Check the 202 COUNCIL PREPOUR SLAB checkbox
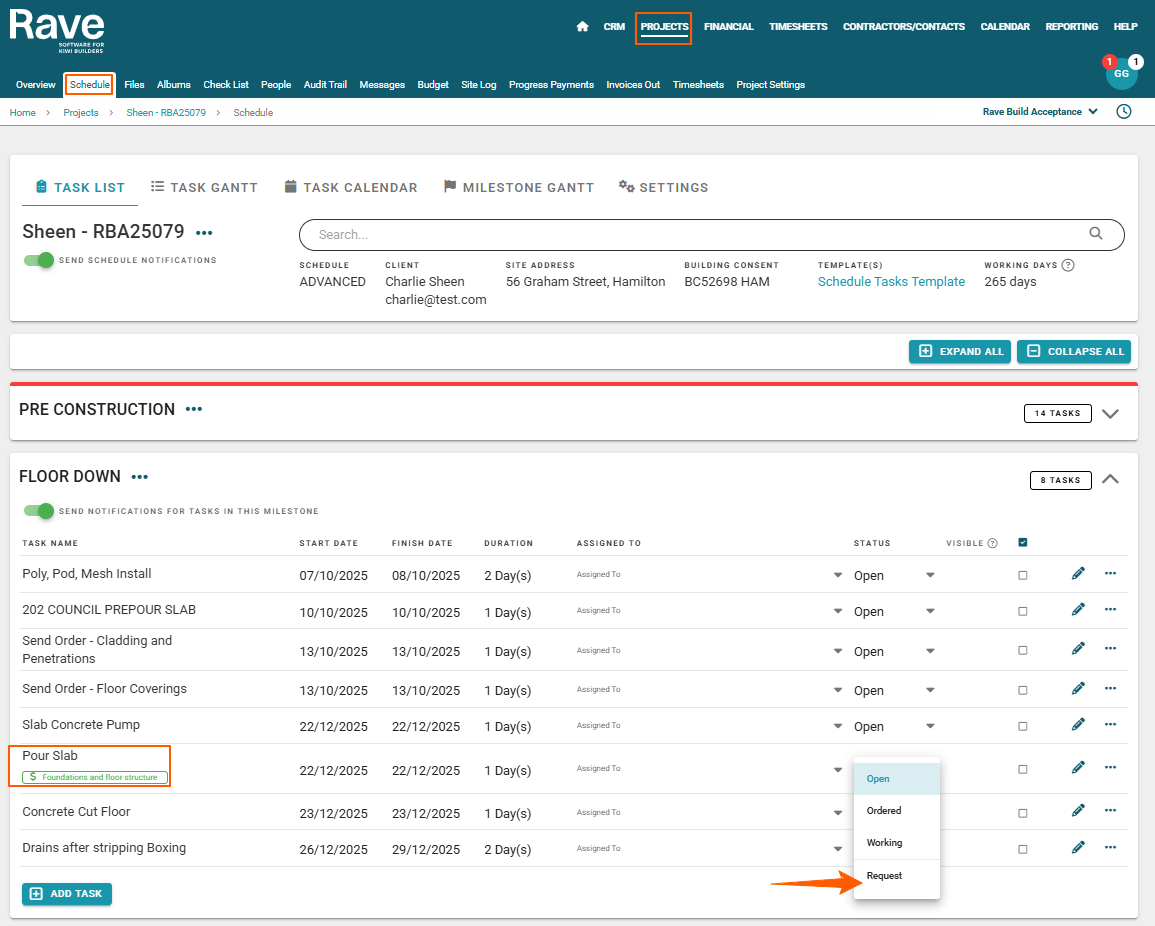 [1022, 611]
